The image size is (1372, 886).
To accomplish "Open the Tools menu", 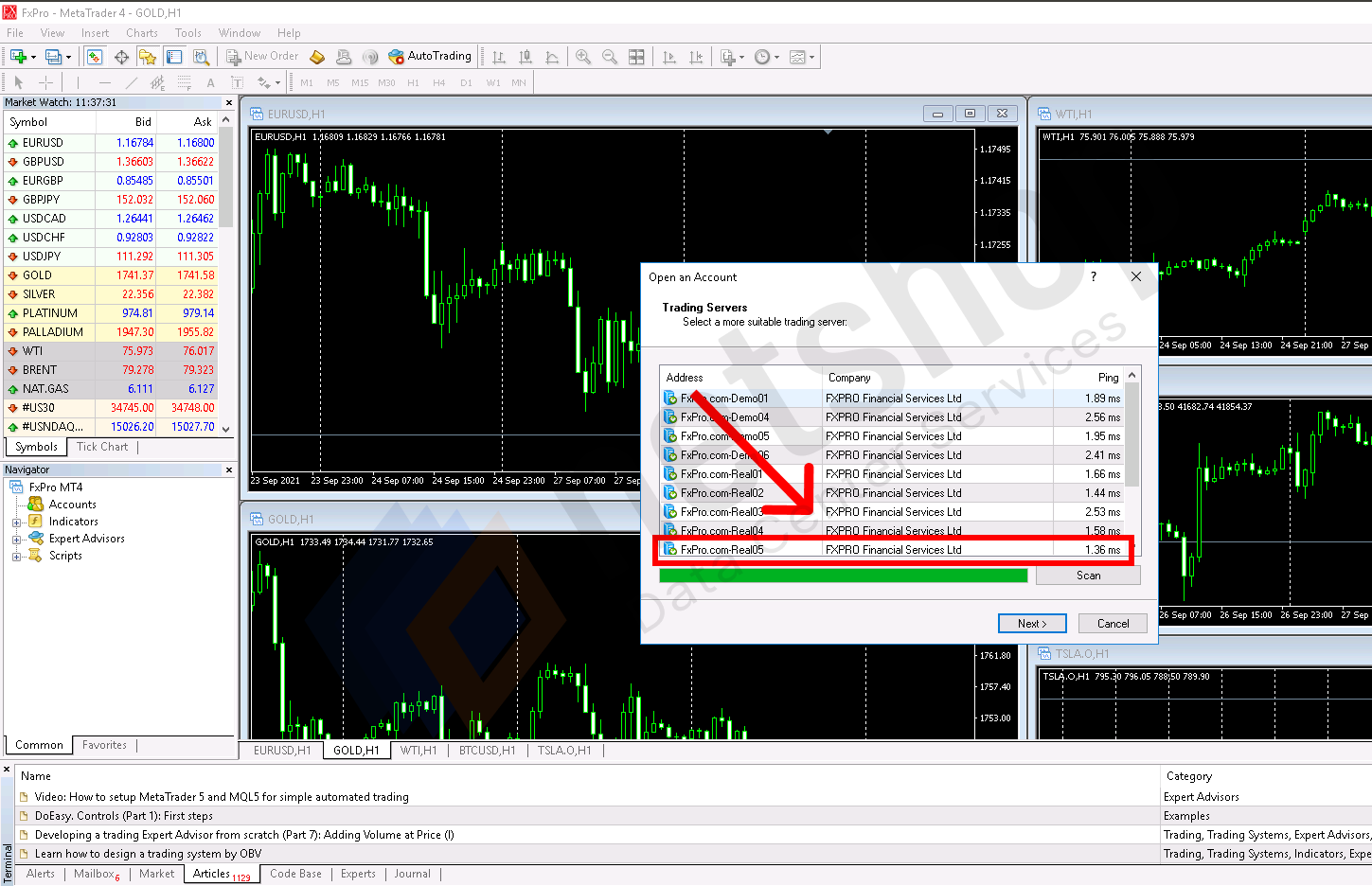I will coord(188,33).
